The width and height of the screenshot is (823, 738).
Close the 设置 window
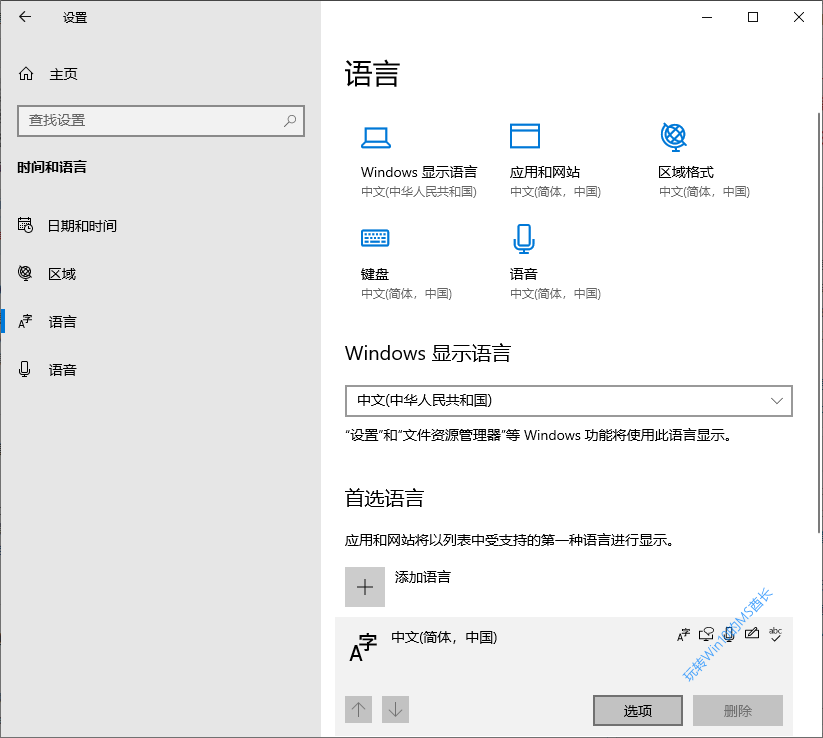coord(798,17)
